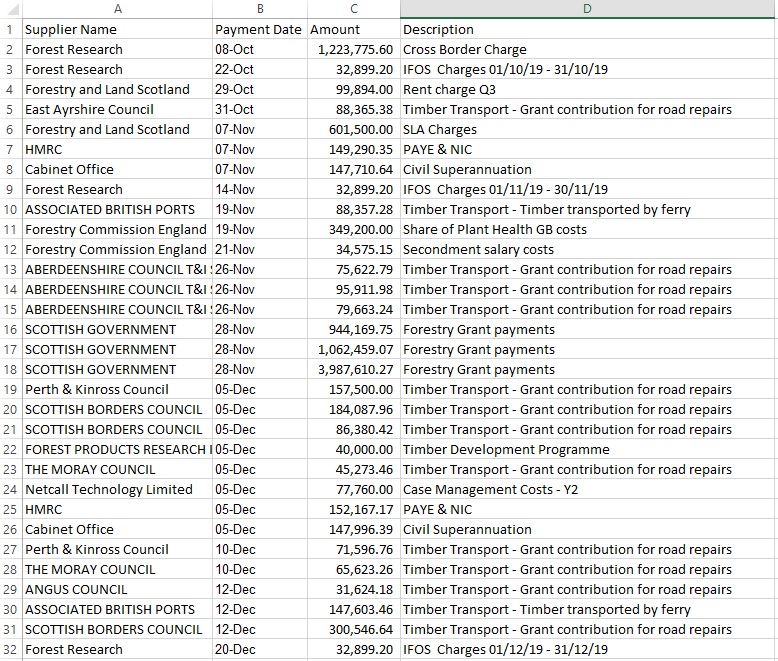
Task: Select the row 16 header
Action: (x=10, y=329)
